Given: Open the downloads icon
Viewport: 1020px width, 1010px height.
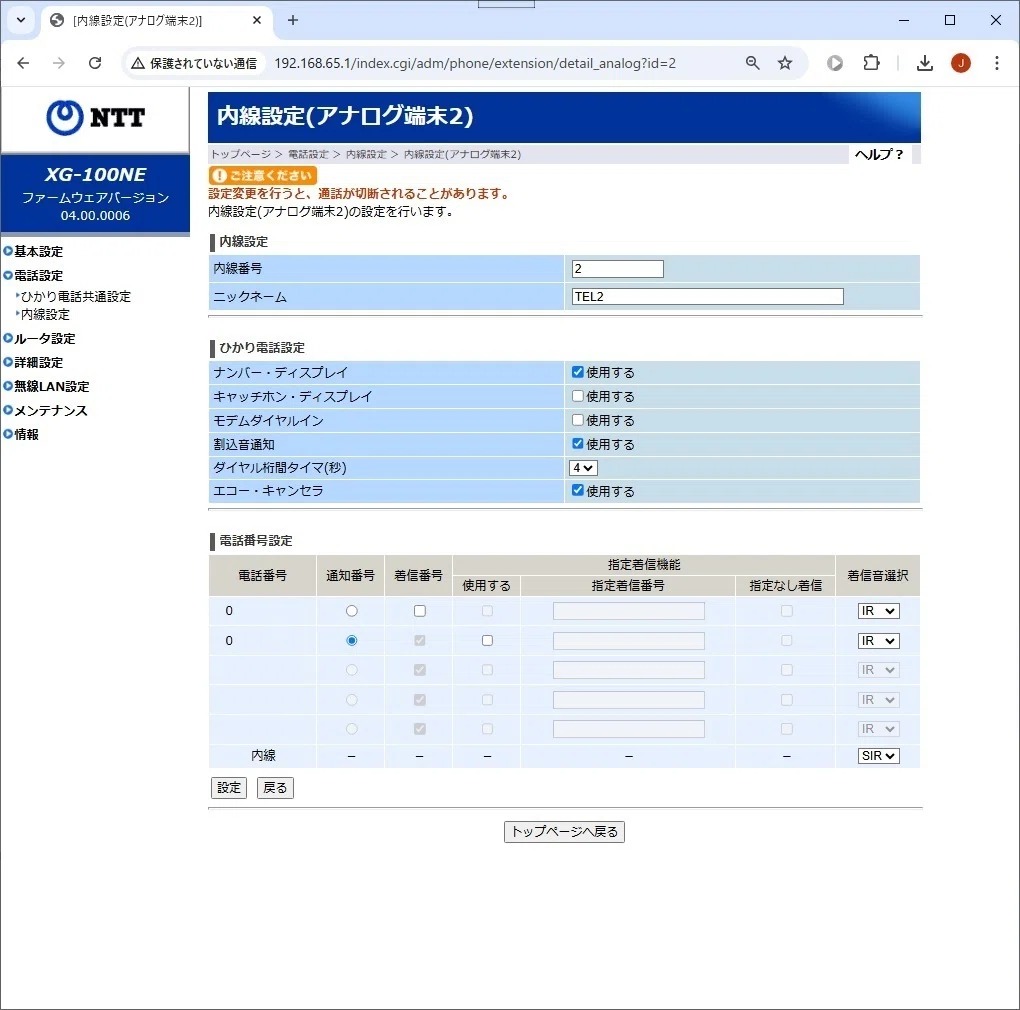Looking at the screenshot, I should (924, 63).
